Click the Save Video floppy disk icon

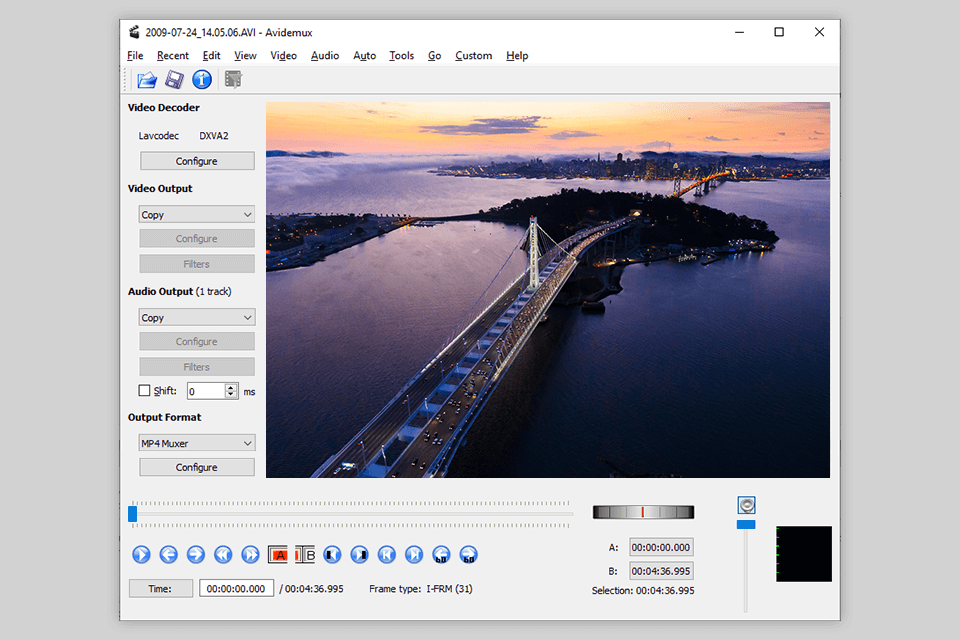pos(174,80)
